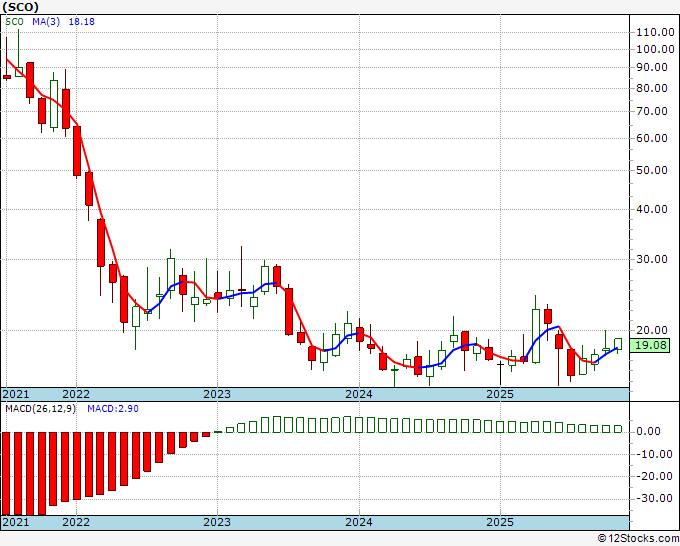The width and height of the screenshot is (680, 546).
Task: Click the 100.00 price axis label
Action: click(x=655, y=49)
